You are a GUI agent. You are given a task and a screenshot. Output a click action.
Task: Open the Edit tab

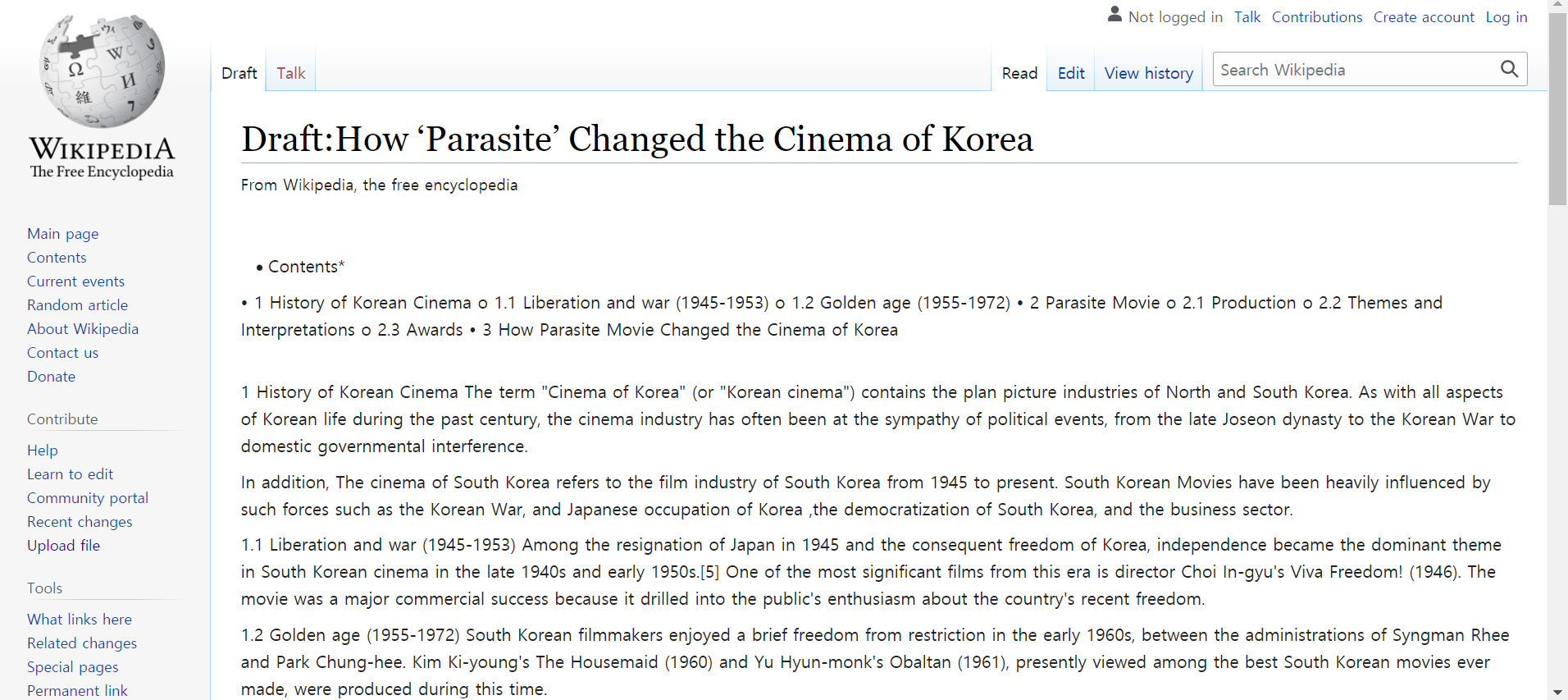pyautogui.click(x=1071, y=73)
